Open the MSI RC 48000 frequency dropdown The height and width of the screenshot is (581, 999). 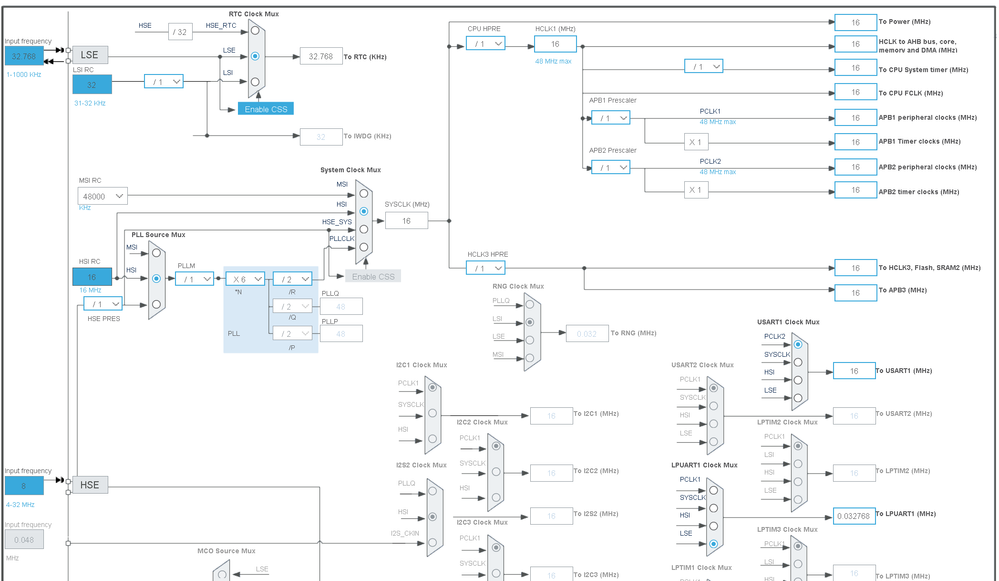pyautogui.click(x=103, y=196)
